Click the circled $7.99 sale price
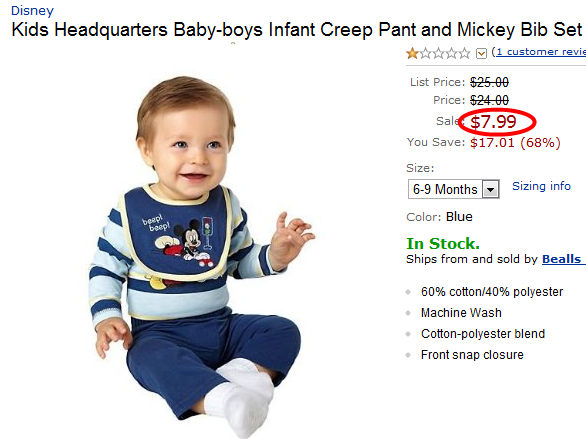Screen dimensions: 586x444 (x=493, y=121)
